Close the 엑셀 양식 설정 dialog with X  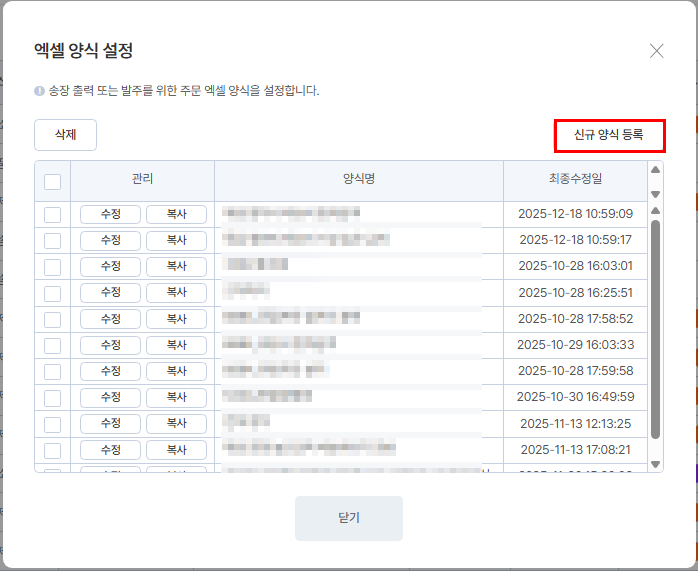pyautogui.click(x=656, y=51)
